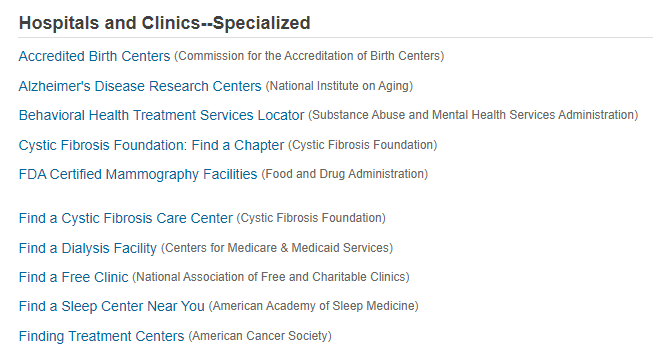The image size is (653, 362).
Task: Click Cystic Fibrosis Foundation text beside Care Center
Action: point(311,218)
